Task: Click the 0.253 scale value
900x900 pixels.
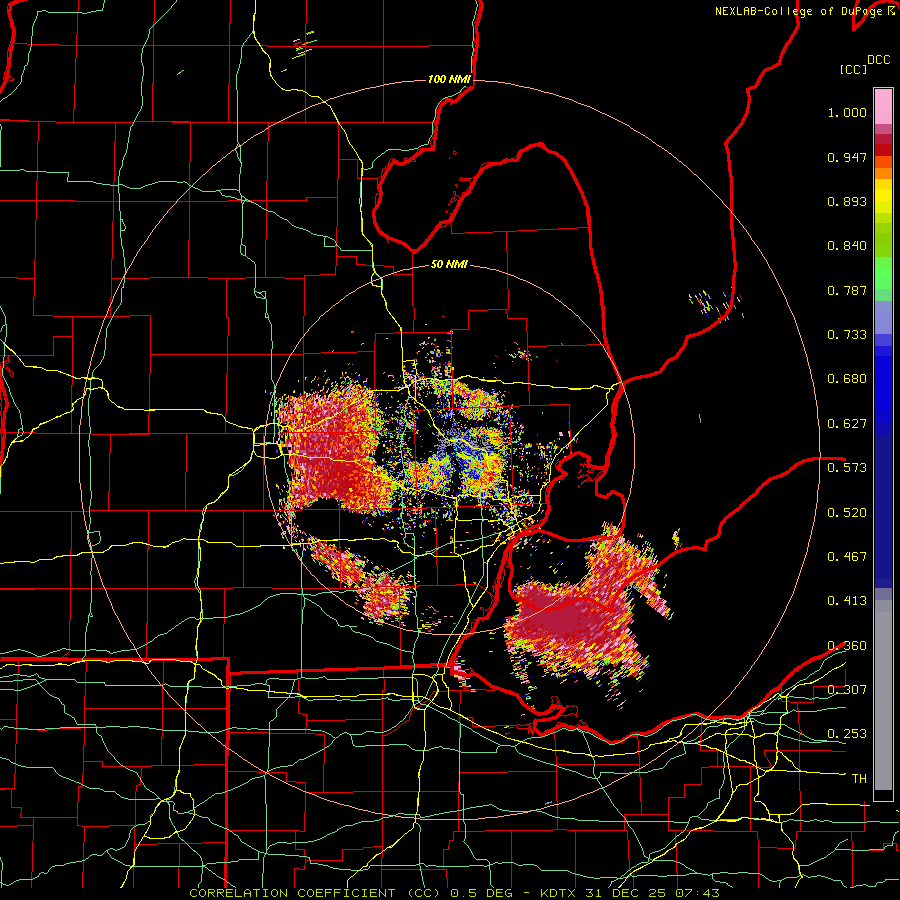Action: point(847,734)
